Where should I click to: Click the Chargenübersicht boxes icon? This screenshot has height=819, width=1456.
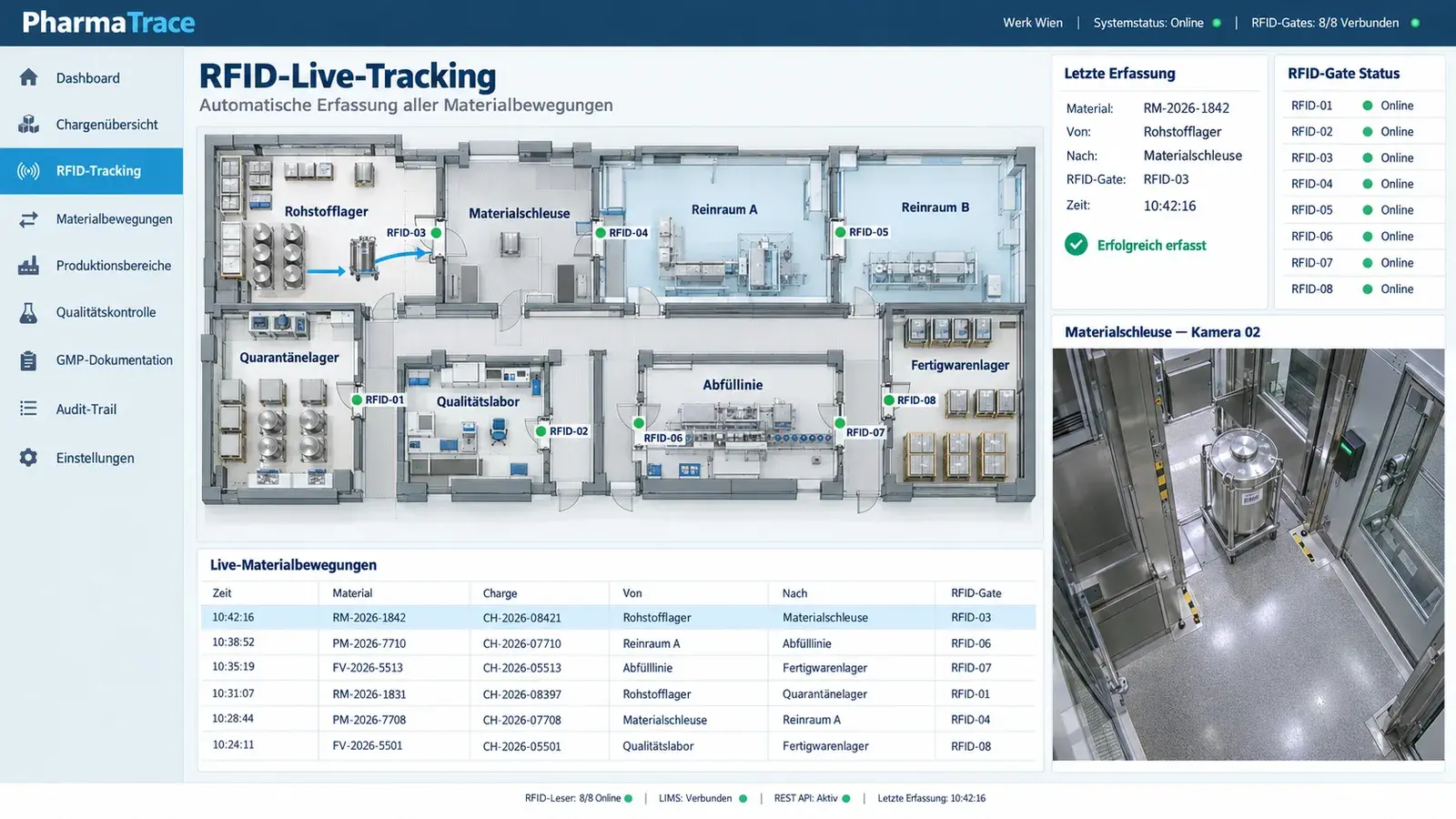click(28, 124)
